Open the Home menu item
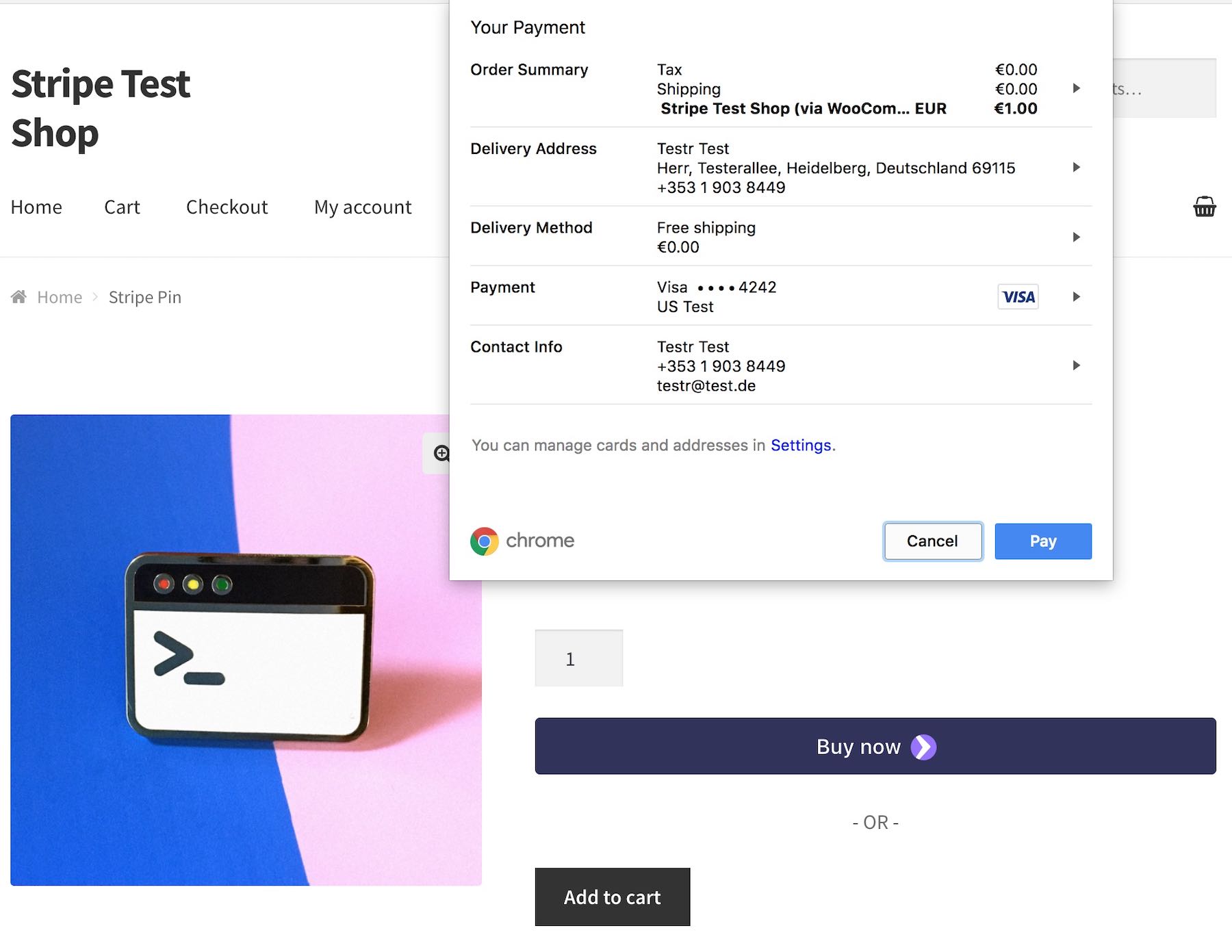Screen dimensions: 1232x952 tap(36, 207)
